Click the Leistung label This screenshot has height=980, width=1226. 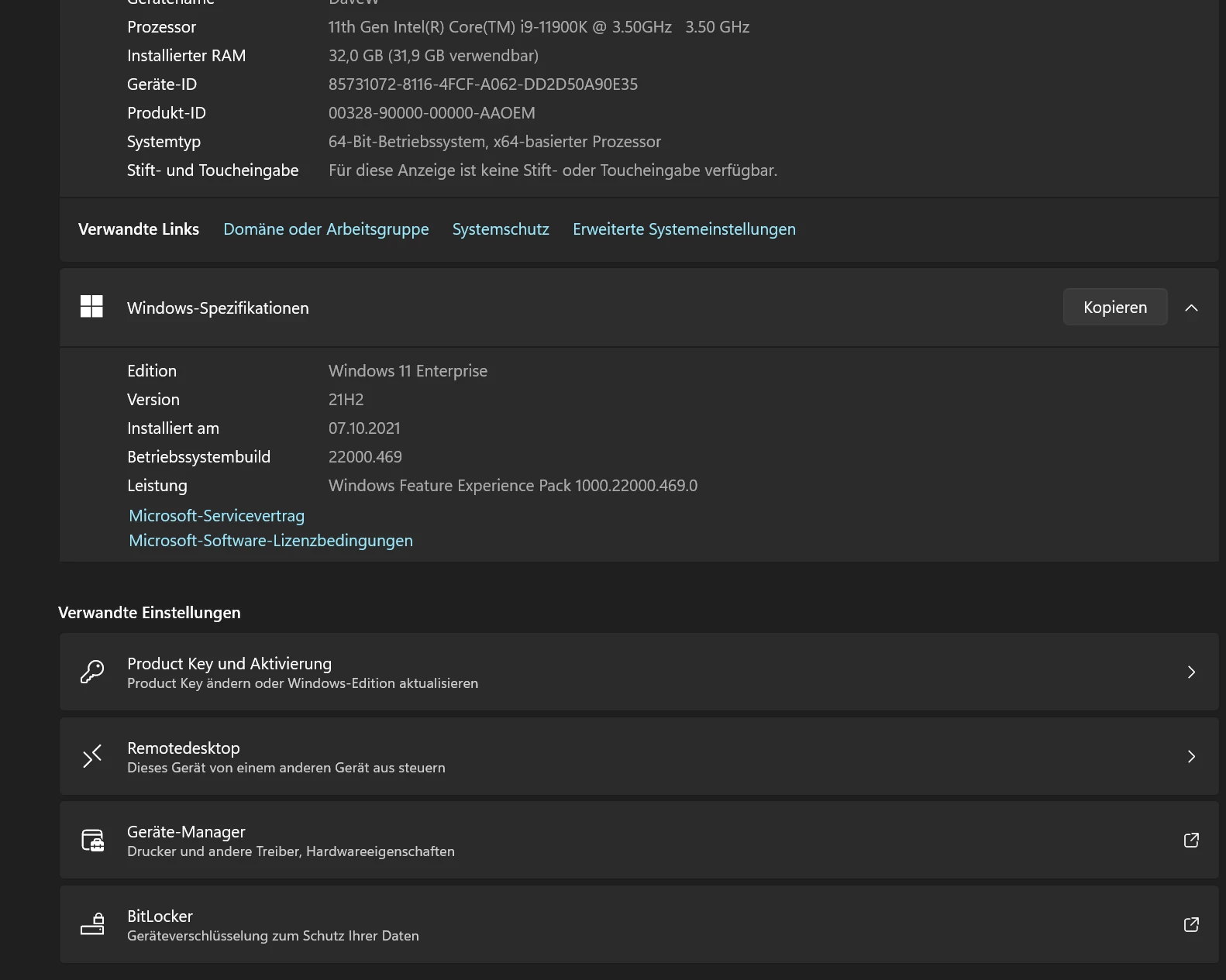pyautogui.click(x=157, y=486)
